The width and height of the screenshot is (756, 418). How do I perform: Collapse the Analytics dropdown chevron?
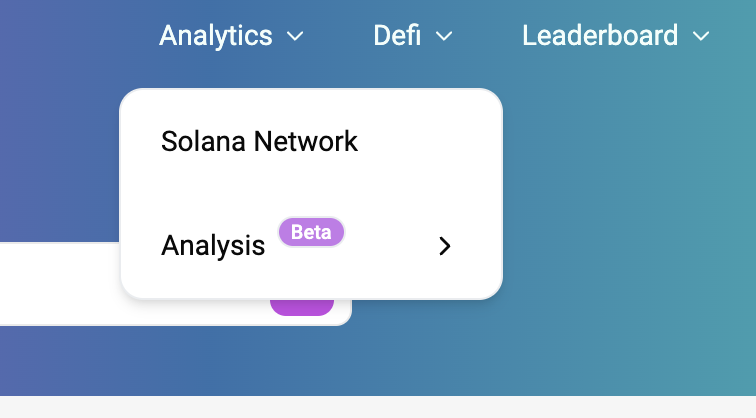pos(295,37)
